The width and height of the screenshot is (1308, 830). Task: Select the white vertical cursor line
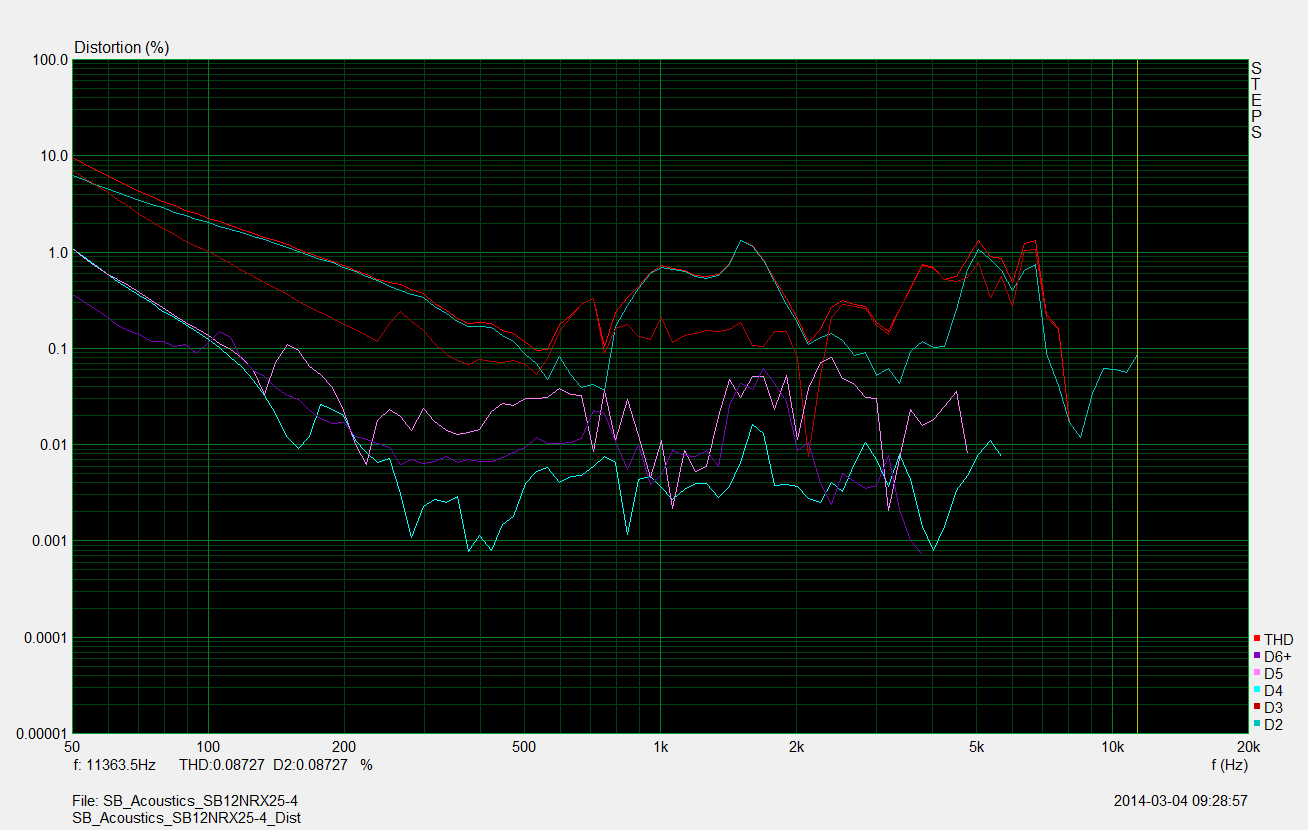1138,400
